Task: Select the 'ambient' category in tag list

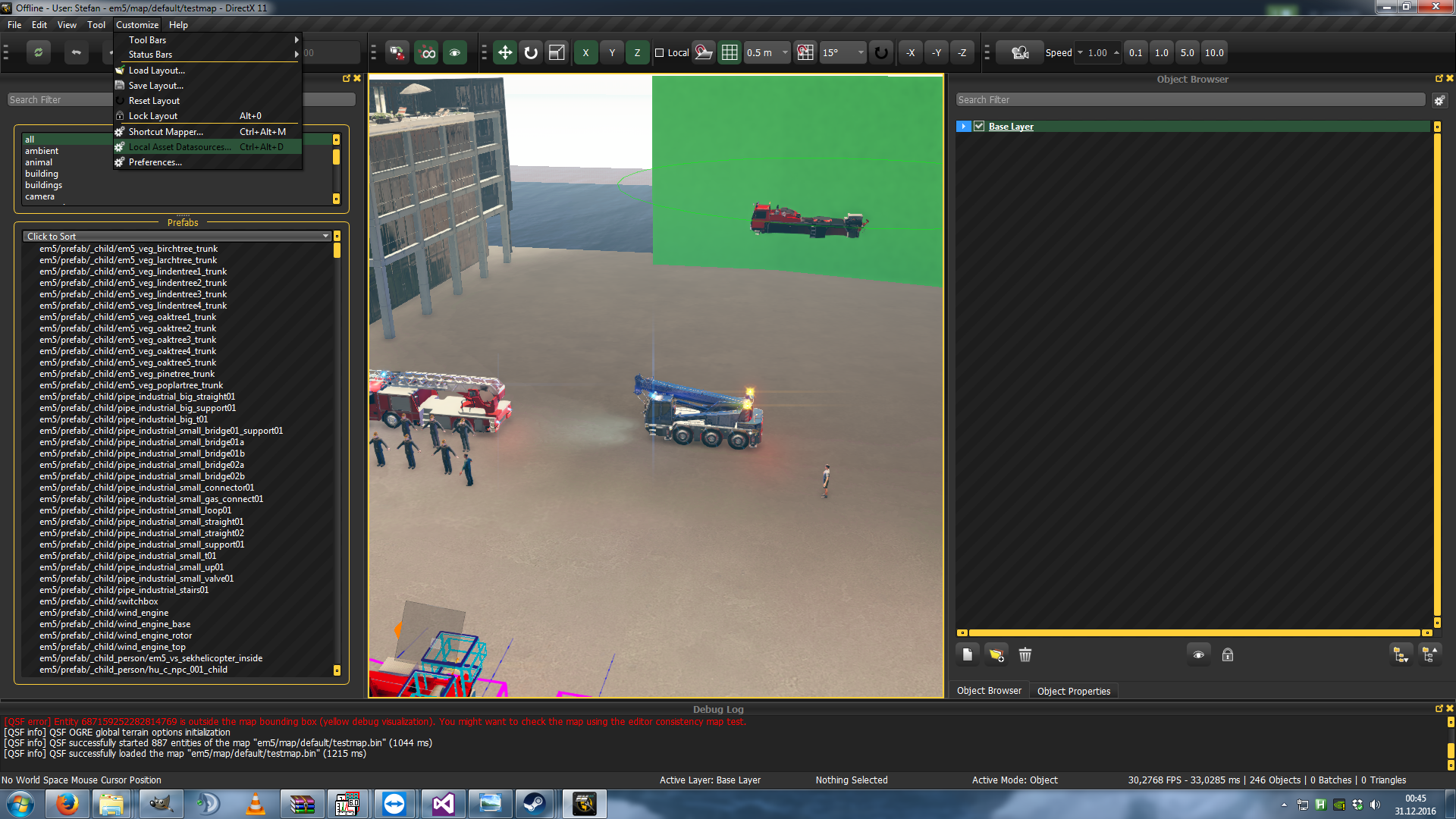Action: pyautogui.click(x=42, y=151)
